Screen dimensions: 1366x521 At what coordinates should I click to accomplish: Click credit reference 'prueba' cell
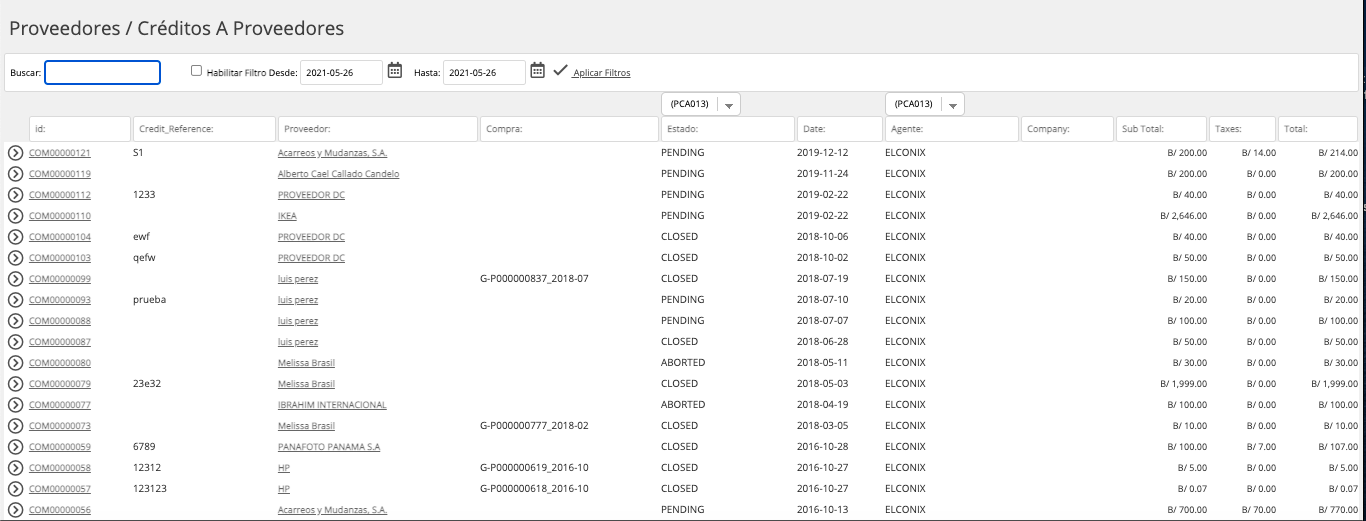148,300
